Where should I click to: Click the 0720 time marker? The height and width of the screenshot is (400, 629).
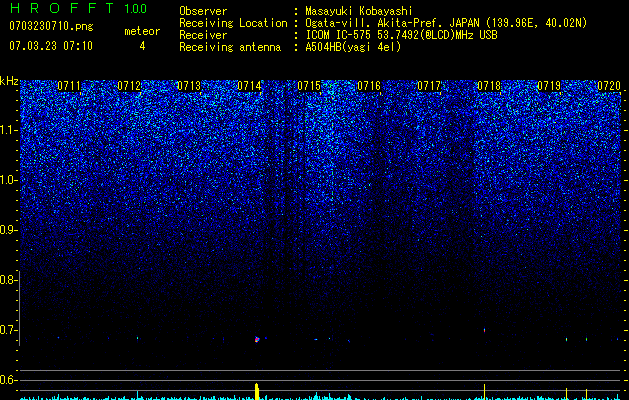(609, 86)
